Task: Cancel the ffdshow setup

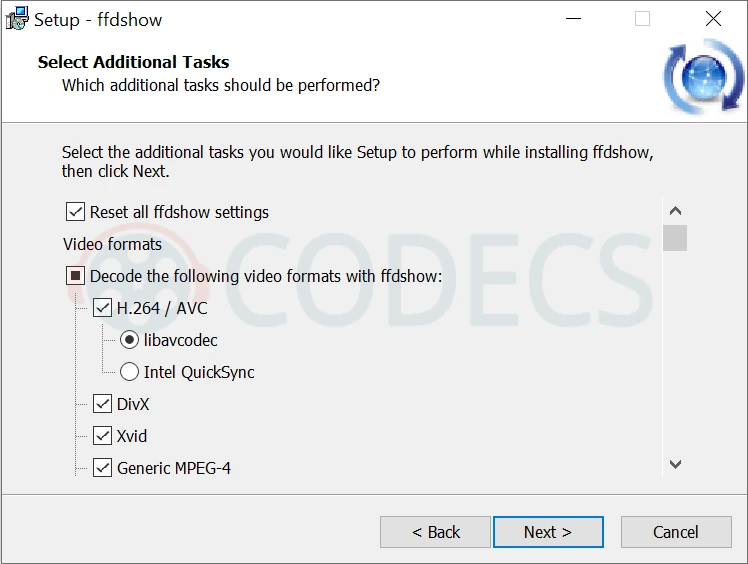Action: 675,532
